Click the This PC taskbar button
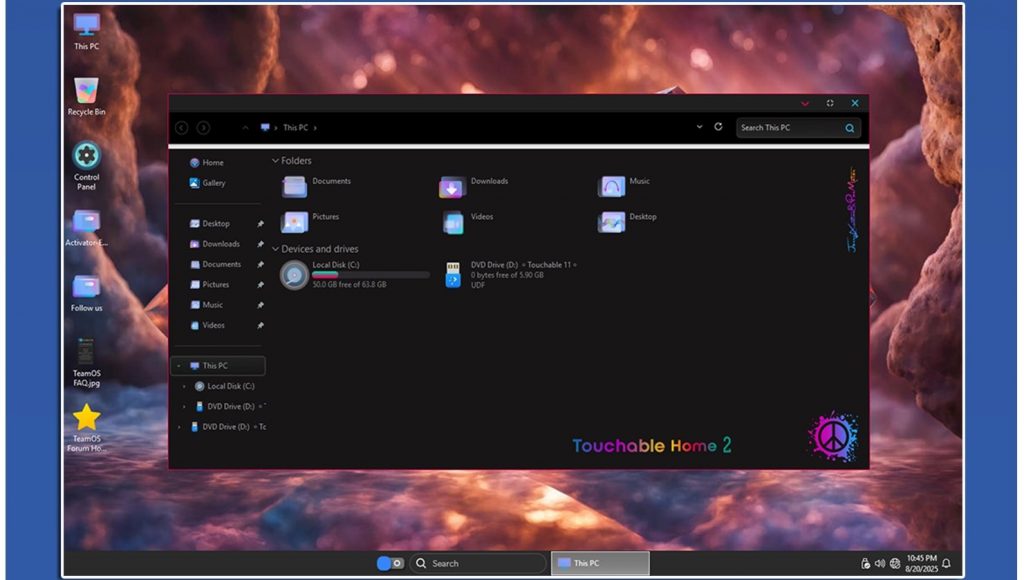The height and width of the screenshot is (580, 1024). (x=600, y=563)
